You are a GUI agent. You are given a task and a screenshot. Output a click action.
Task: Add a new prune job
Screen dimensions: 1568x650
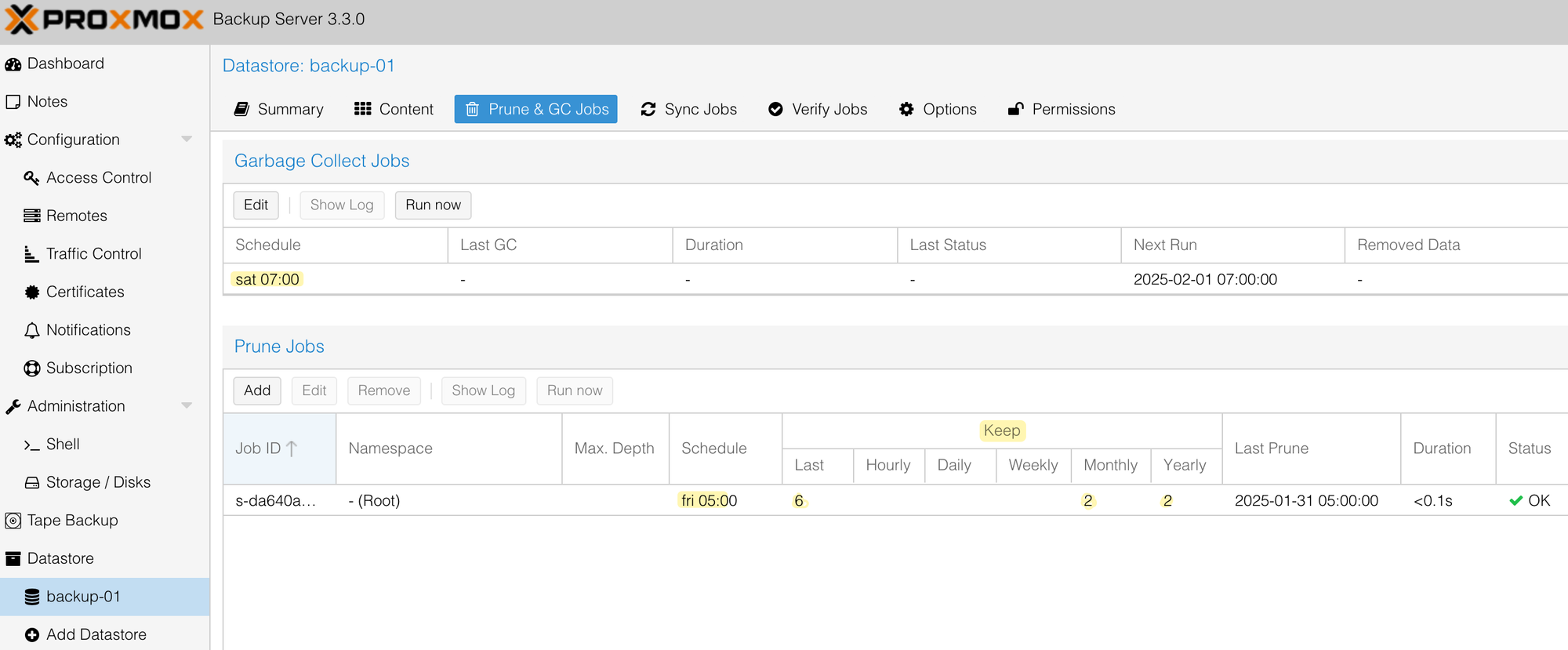pos(256,390)
